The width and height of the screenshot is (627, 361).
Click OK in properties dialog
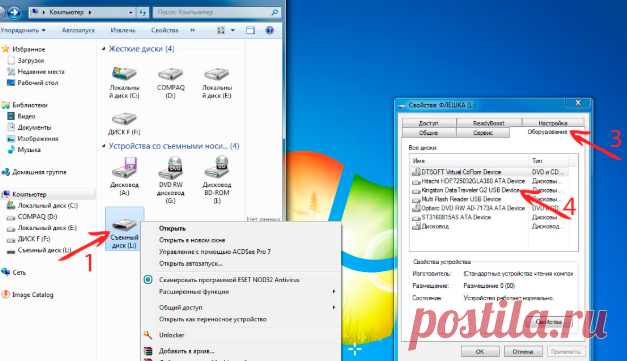(480, 351)
